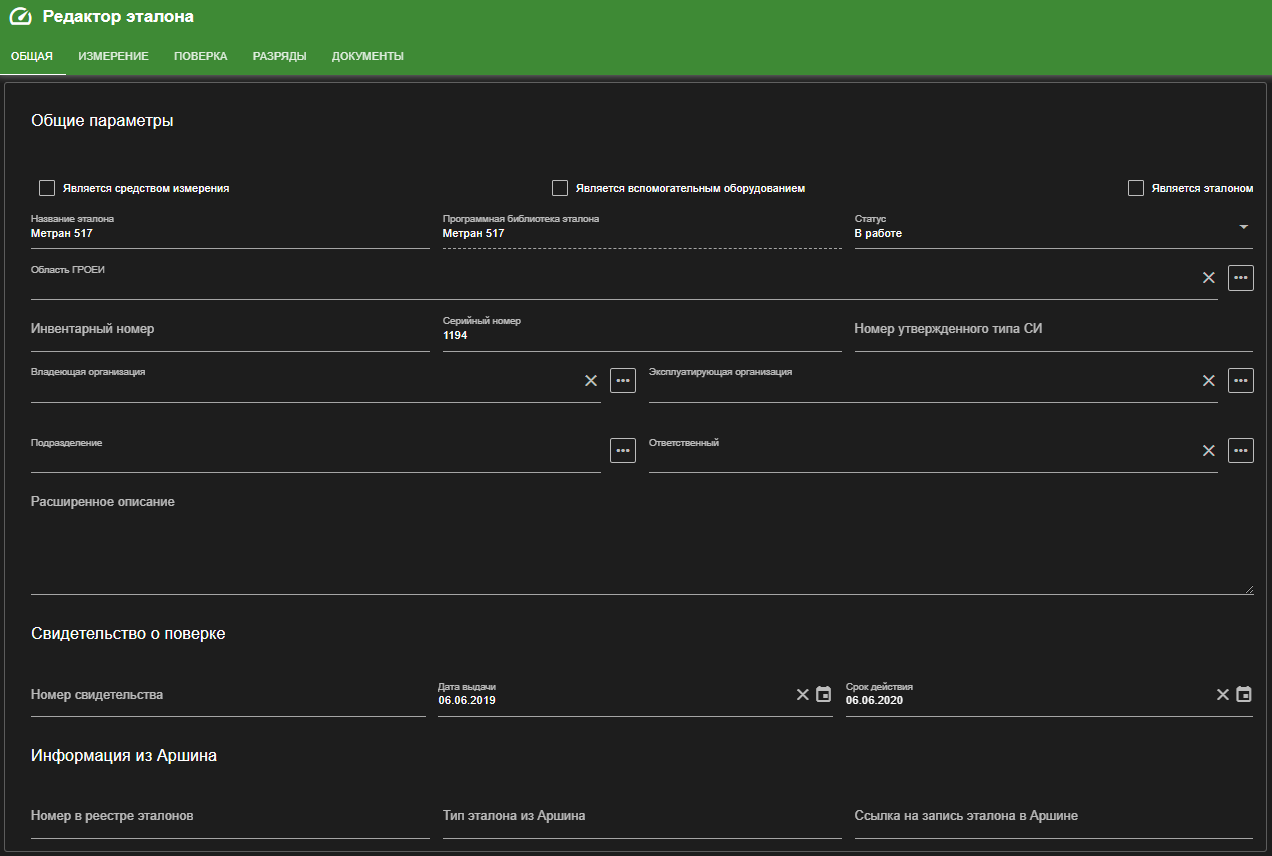Focus Номер утвержденного типа СИ input
This screenshot has height=856, width=1272.
(x=1054, y=333)
